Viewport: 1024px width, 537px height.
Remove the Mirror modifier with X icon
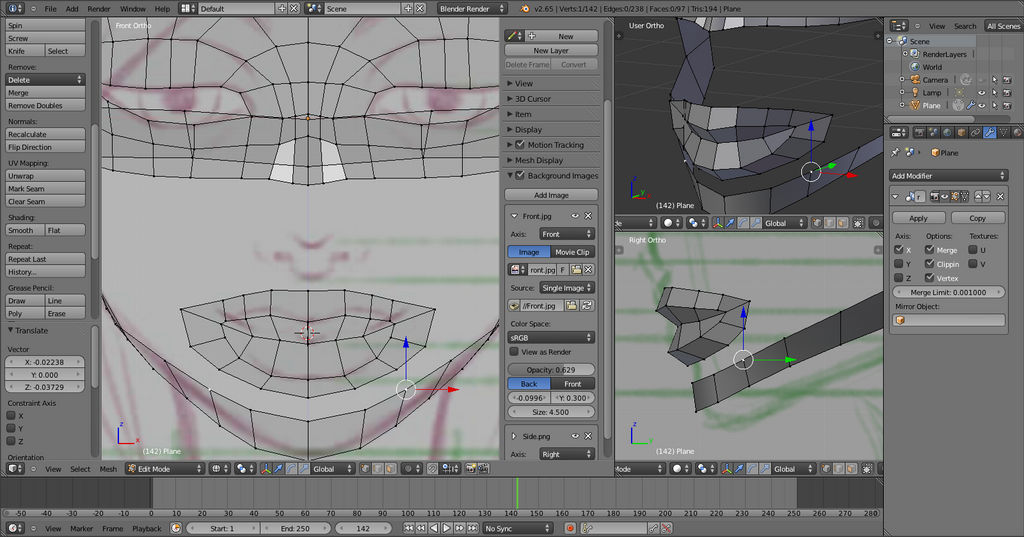1001,196
